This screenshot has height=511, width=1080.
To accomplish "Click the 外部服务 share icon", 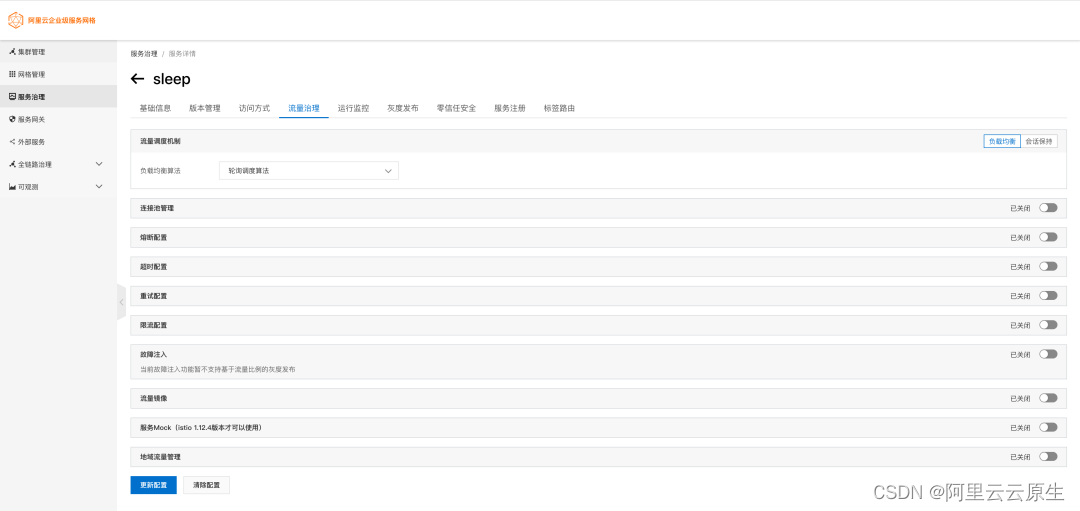I will click(12, 141).
